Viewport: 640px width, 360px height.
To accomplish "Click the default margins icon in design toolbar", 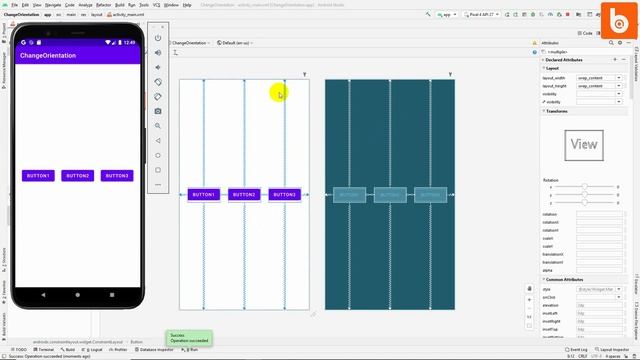I will (x=176, y=52).
